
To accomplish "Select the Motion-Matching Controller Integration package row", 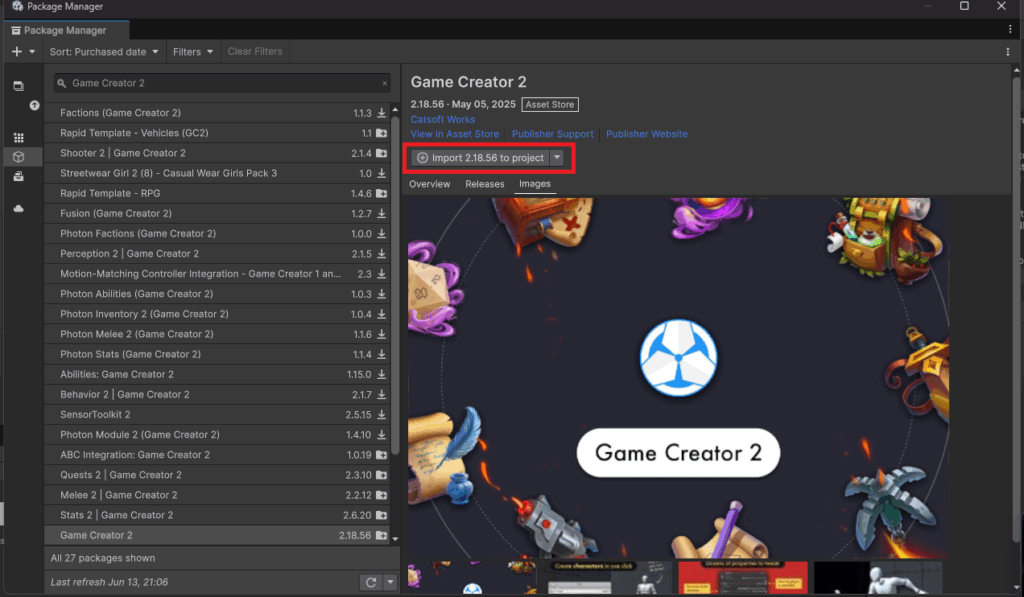I will point(217,274).
